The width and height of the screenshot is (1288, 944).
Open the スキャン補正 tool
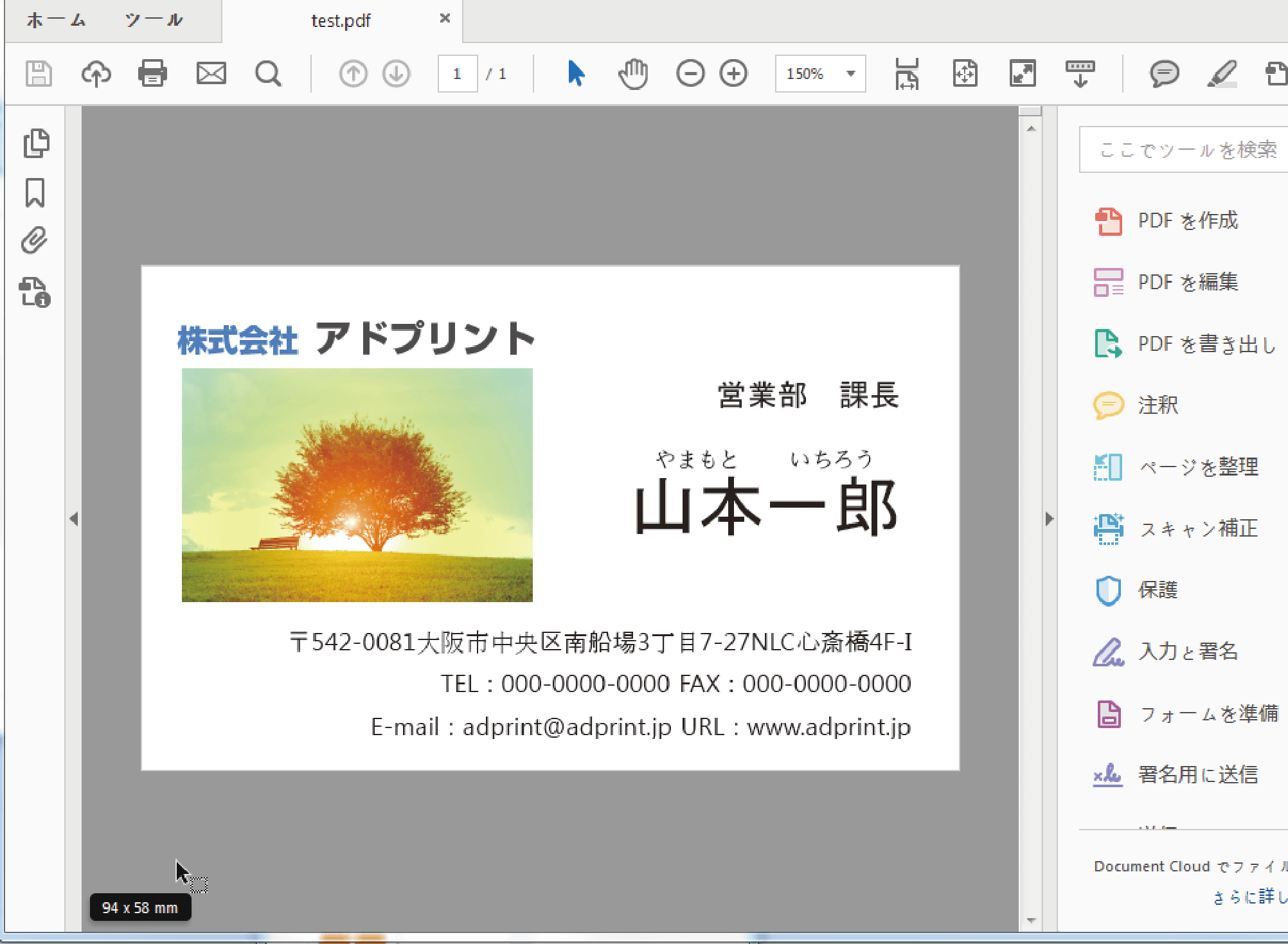point(1176,528)
